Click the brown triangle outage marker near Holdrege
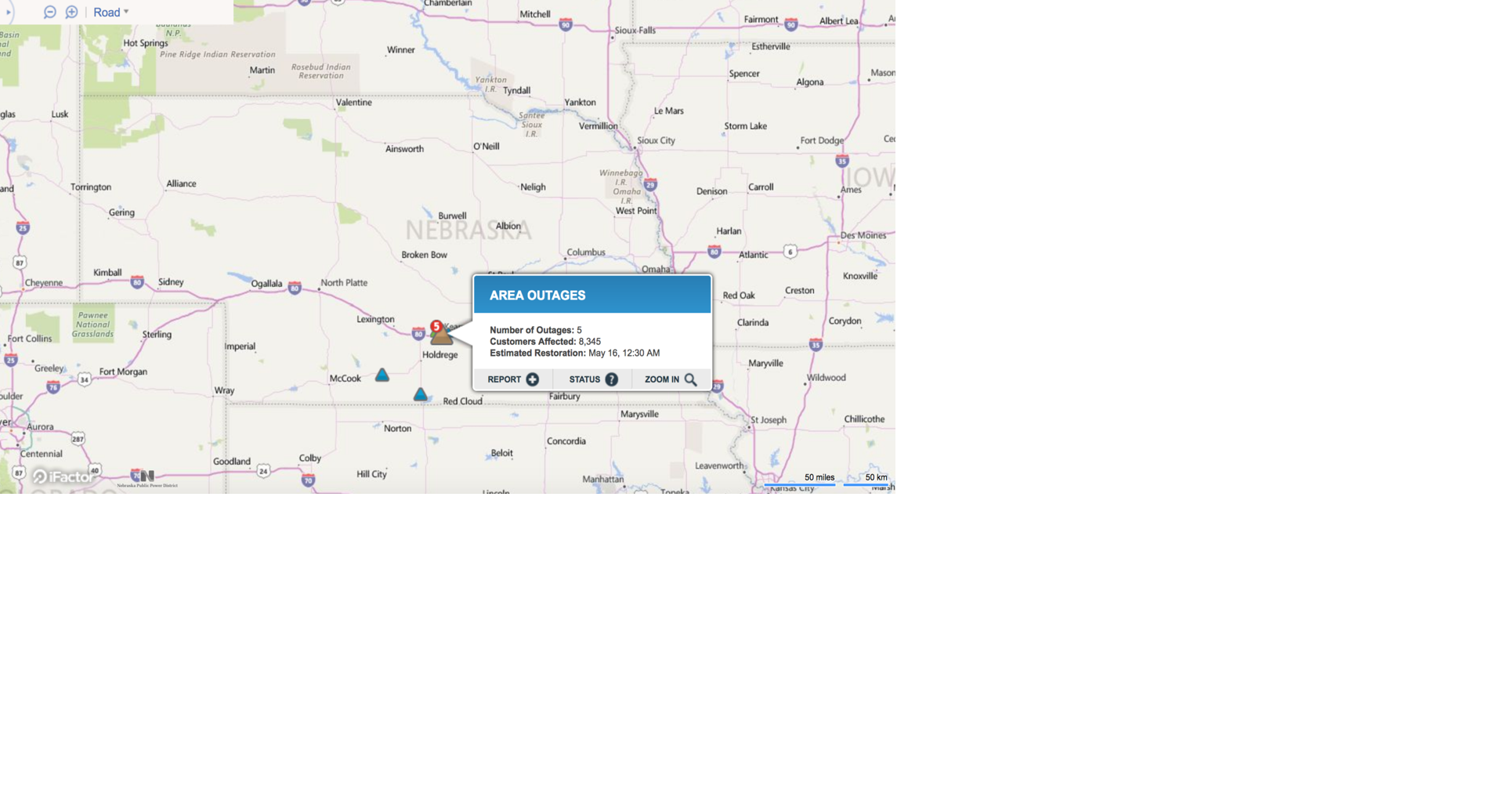The image size is (1512, 794). (441, 338)
